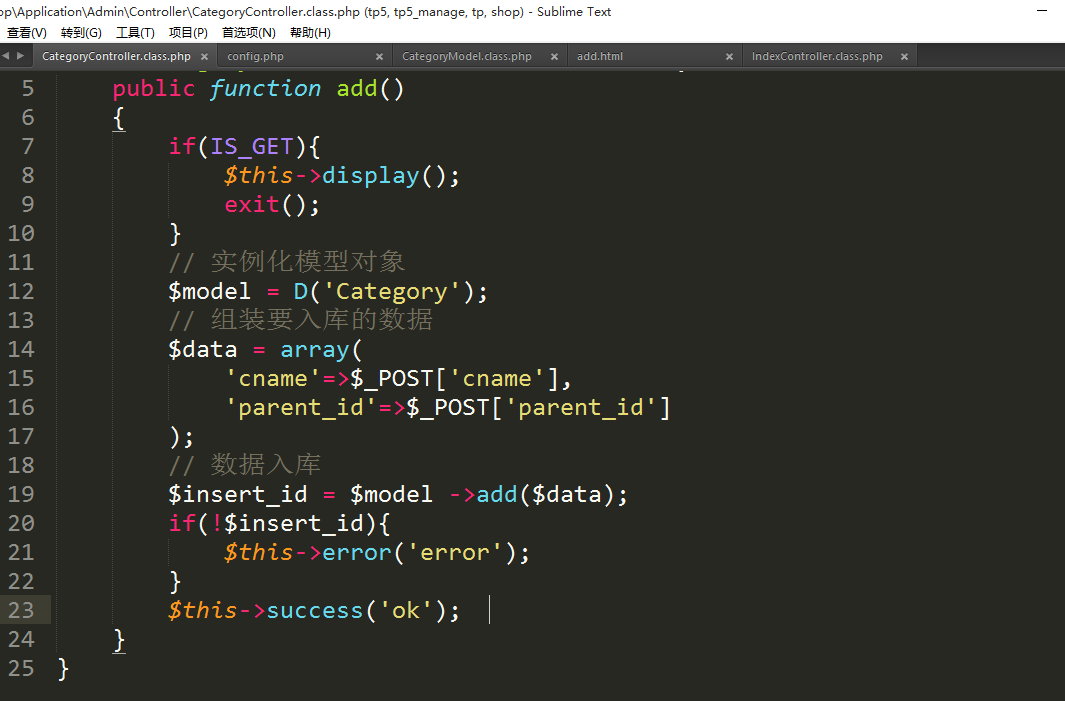Minimize the Sublime Text window
This screenshot has height=701, width=1065.
1043,12
